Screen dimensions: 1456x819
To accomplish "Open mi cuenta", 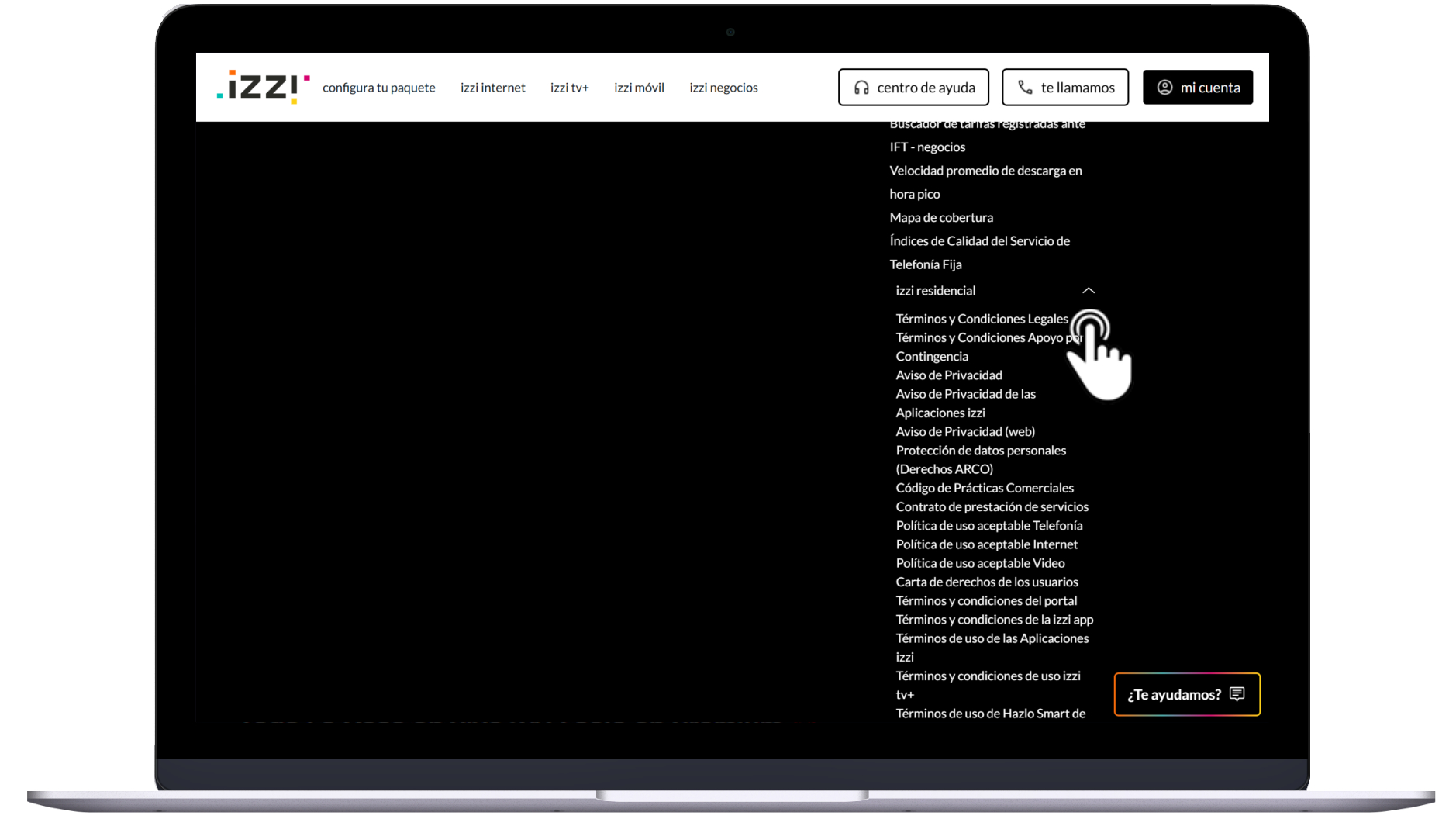I will coord(1198,88).
